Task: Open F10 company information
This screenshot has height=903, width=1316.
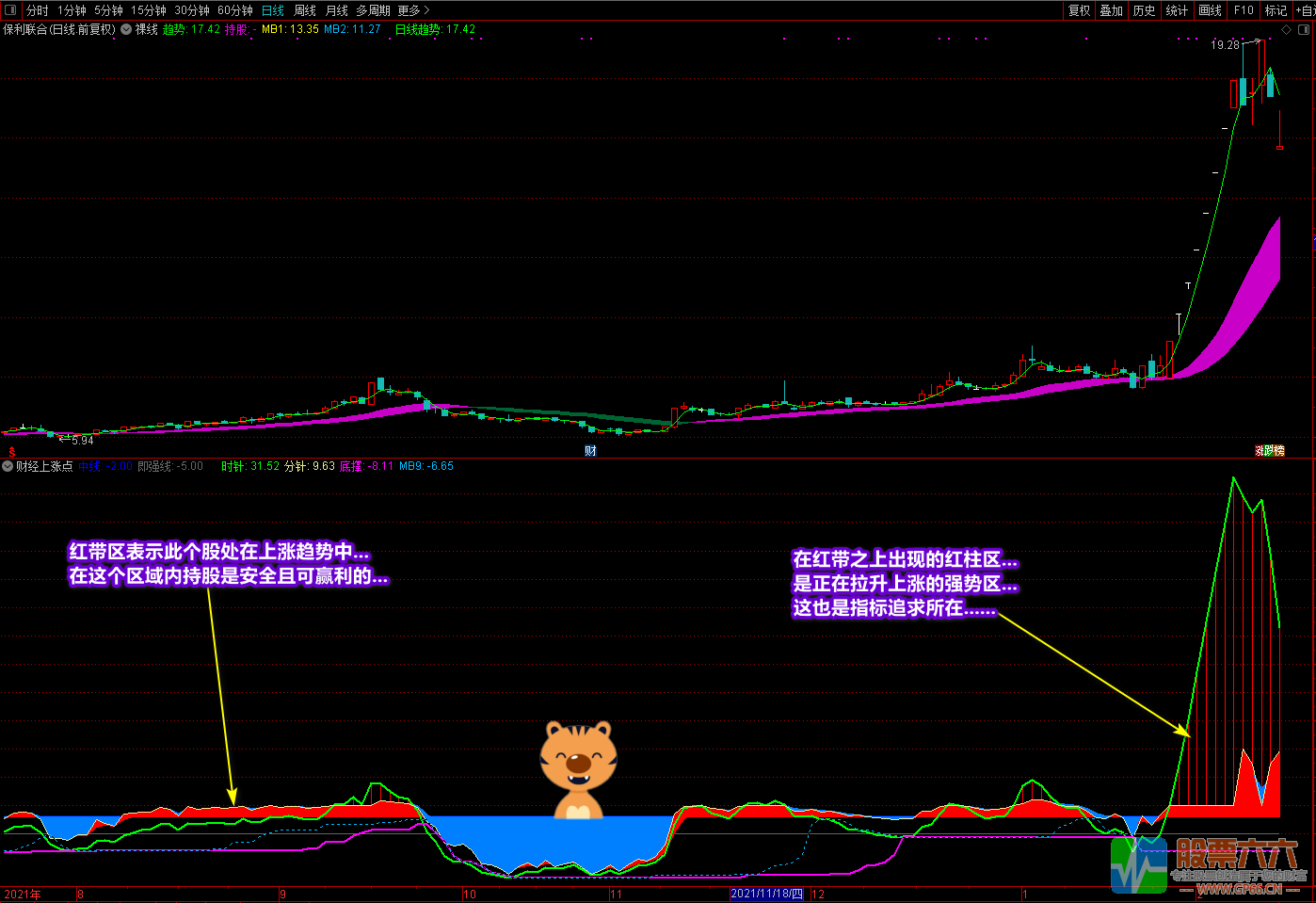Action: click(1244, 10)
